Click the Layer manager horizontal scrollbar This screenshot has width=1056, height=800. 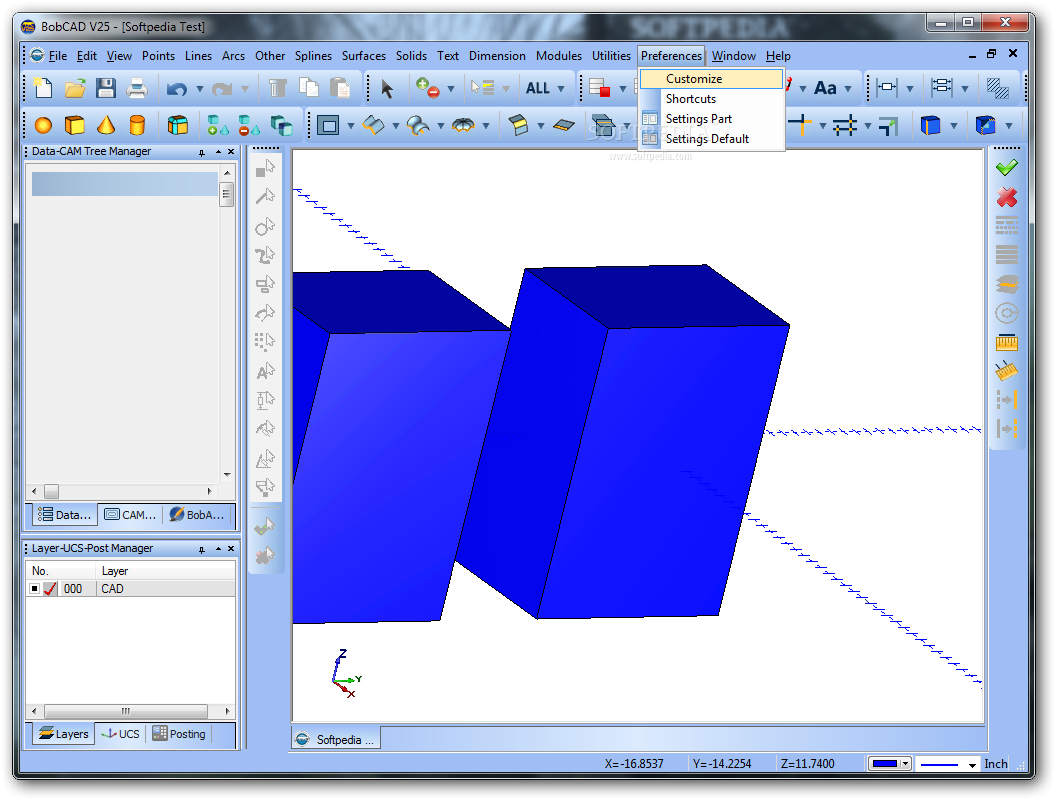(x=125, y=711)
